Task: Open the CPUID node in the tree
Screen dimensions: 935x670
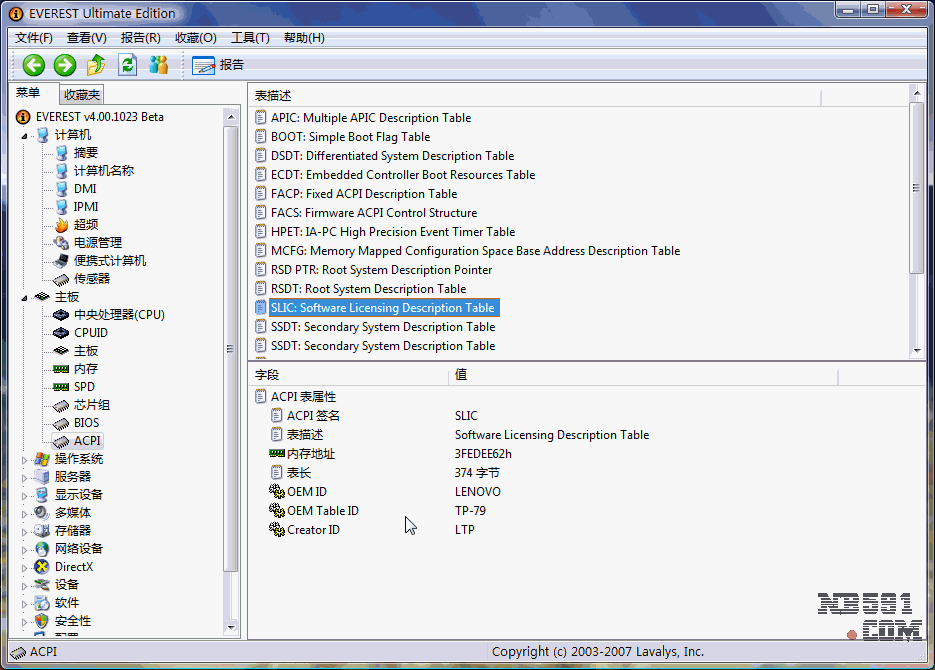Action: 90,333
